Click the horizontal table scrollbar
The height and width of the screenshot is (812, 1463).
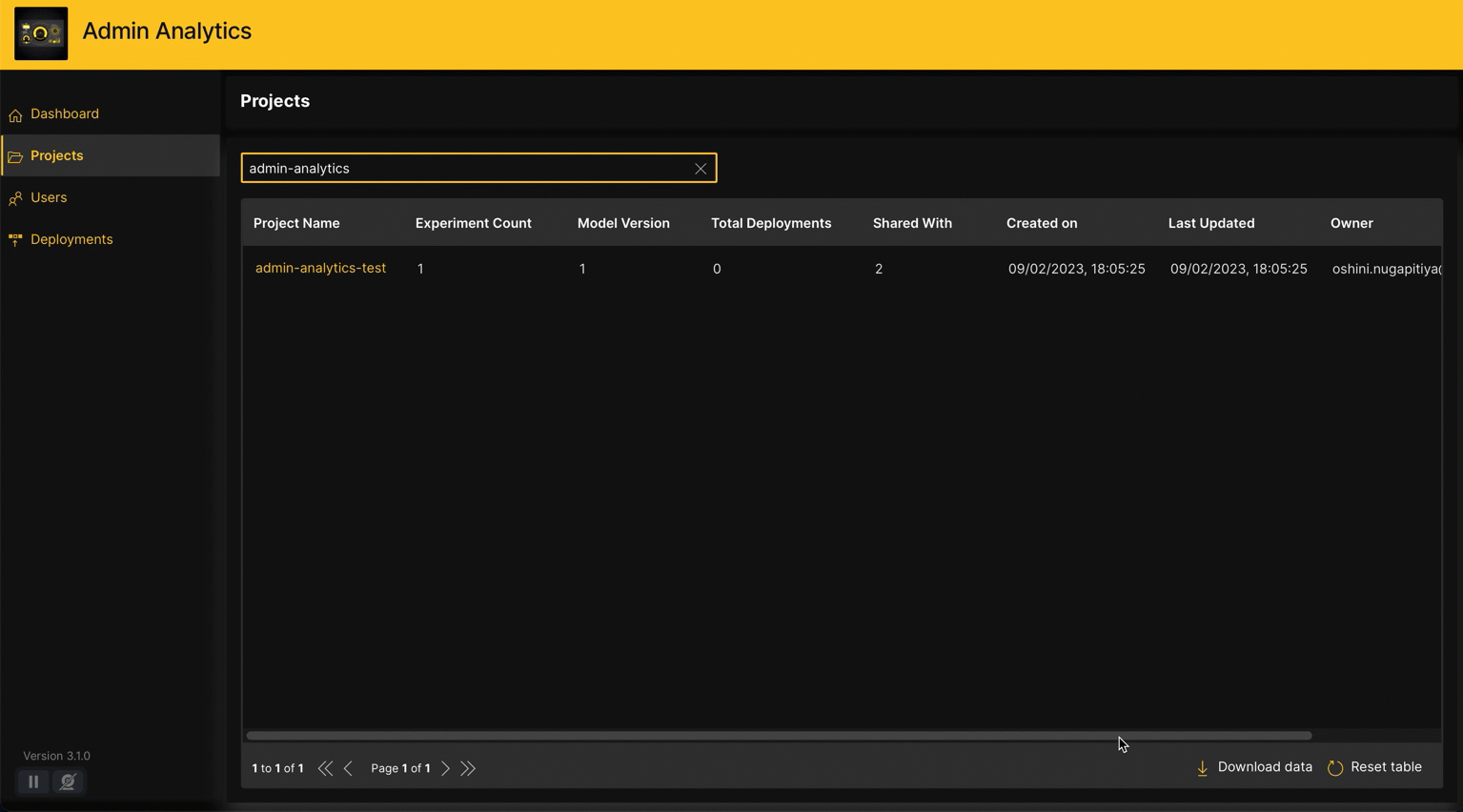[x=779, y=736]
